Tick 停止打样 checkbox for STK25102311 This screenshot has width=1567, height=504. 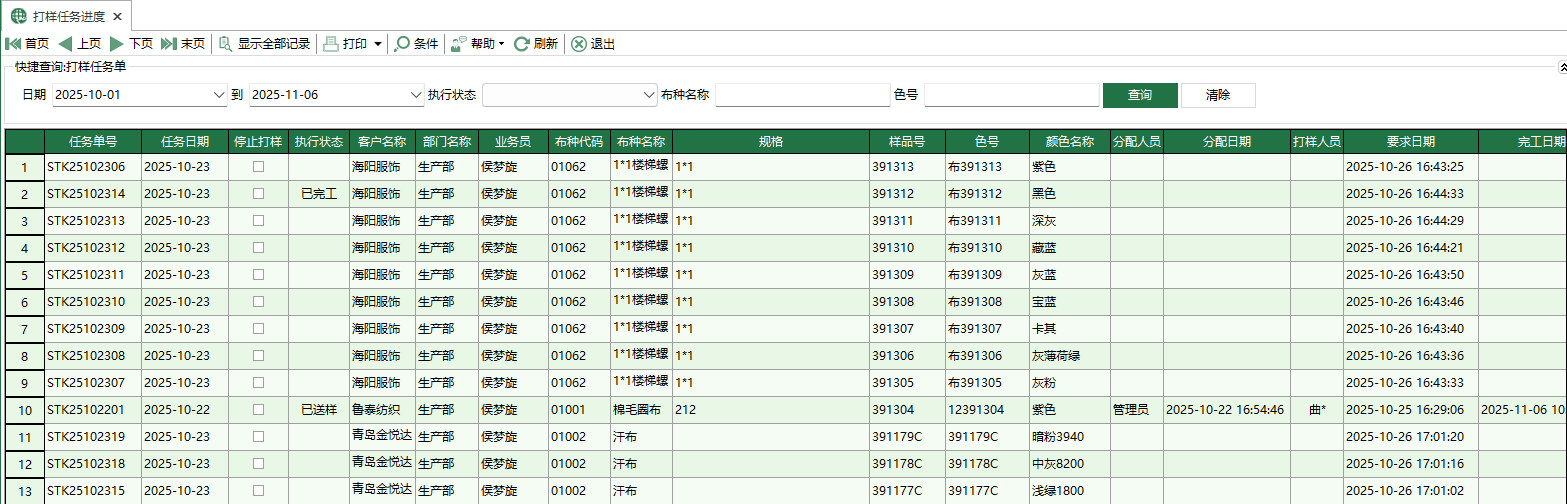(x=258, y=275)
